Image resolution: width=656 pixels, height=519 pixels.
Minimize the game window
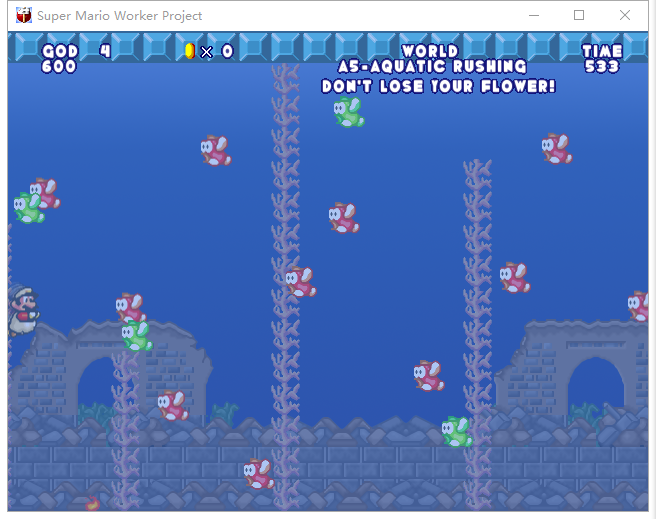pos(534,15)
